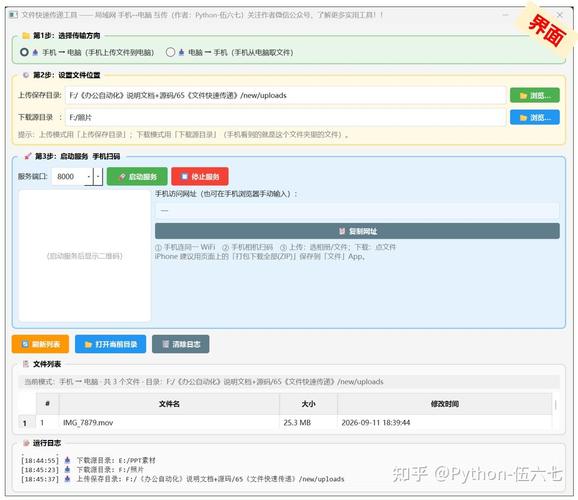Screen dimensions: 578x500
Task: Click the 25.3 MB size cell
Action: click(x=308, y=423)
